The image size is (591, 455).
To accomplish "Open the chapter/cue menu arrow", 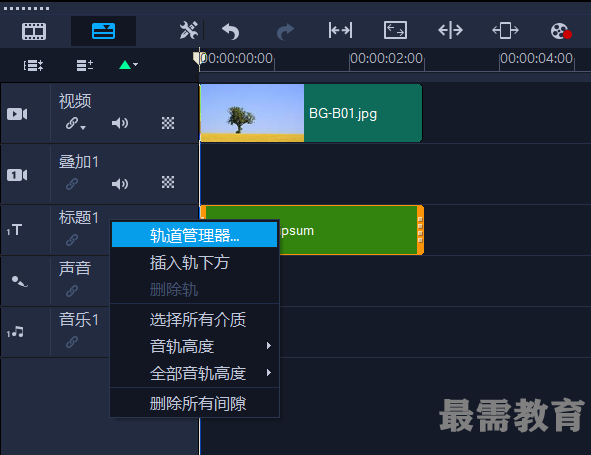I will (135, 65).
